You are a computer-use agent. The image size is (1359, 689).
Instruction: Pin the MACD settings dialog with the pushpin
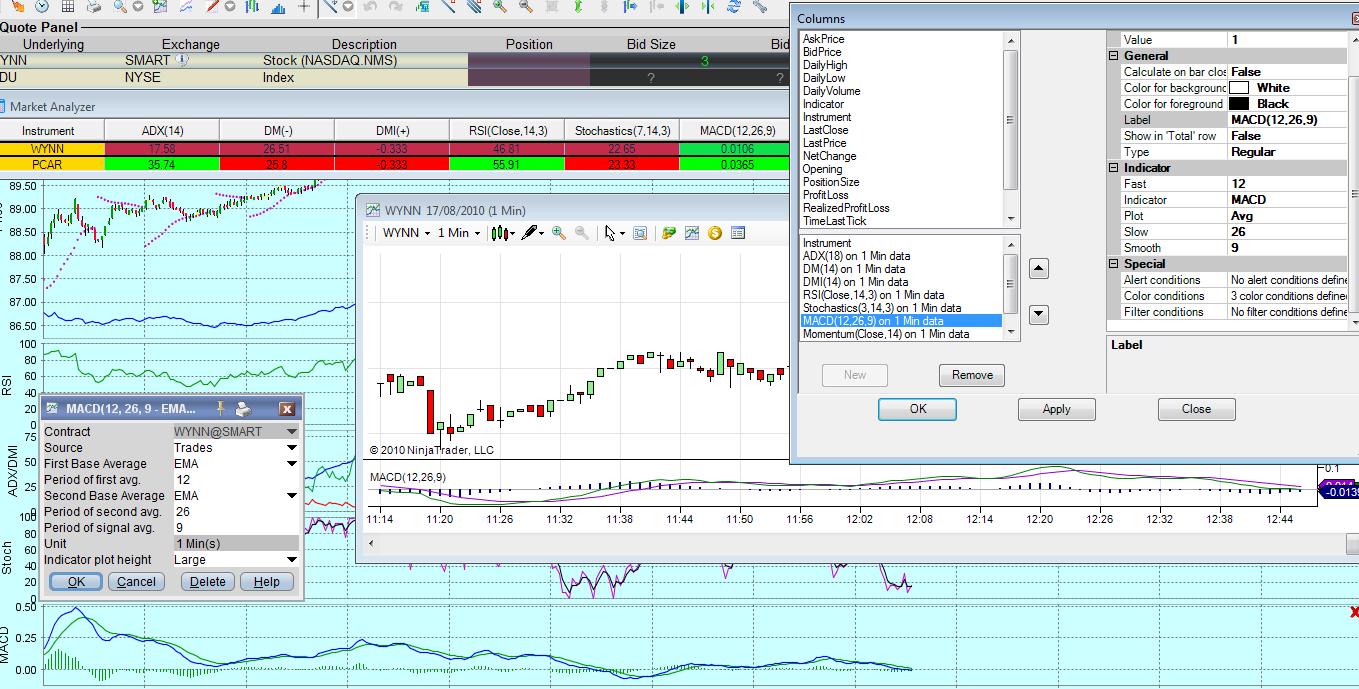[219, 408]
